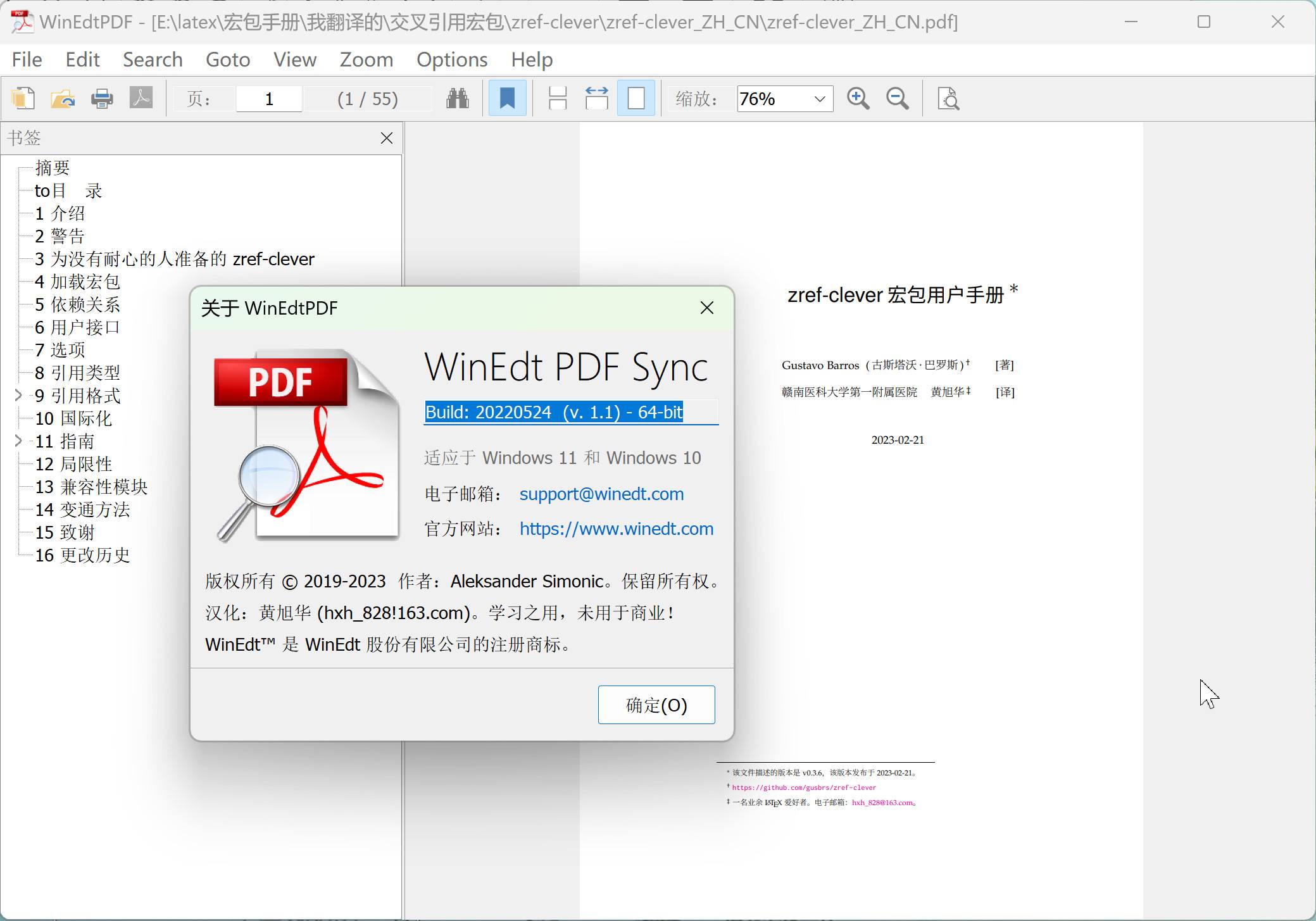
Task: Select the '4 加载宏包' bookmark
Action: [77, 282]
